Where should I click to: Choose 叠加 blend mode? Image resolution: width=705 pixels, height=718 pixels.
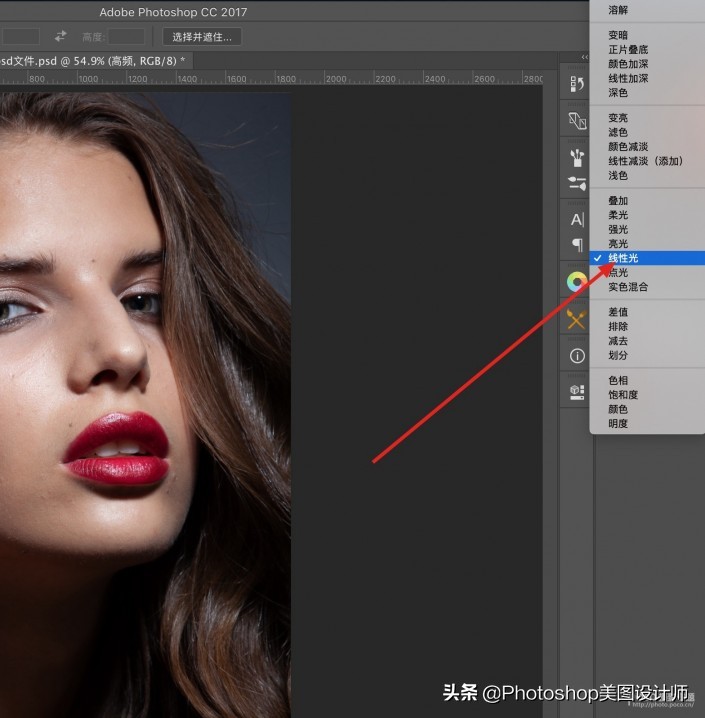click(618, 201)
